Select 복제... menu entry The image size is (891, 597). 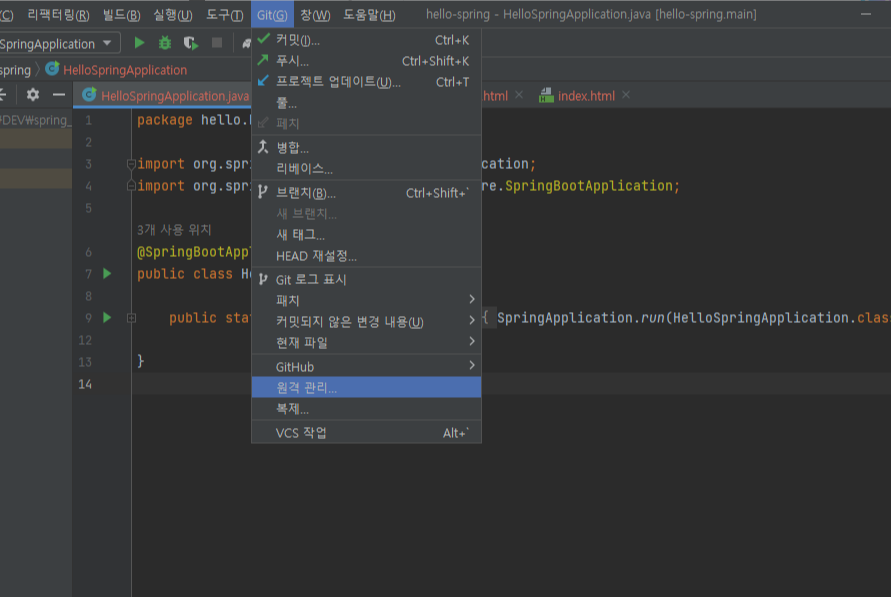pyautogui.click(x=367, y=408)
